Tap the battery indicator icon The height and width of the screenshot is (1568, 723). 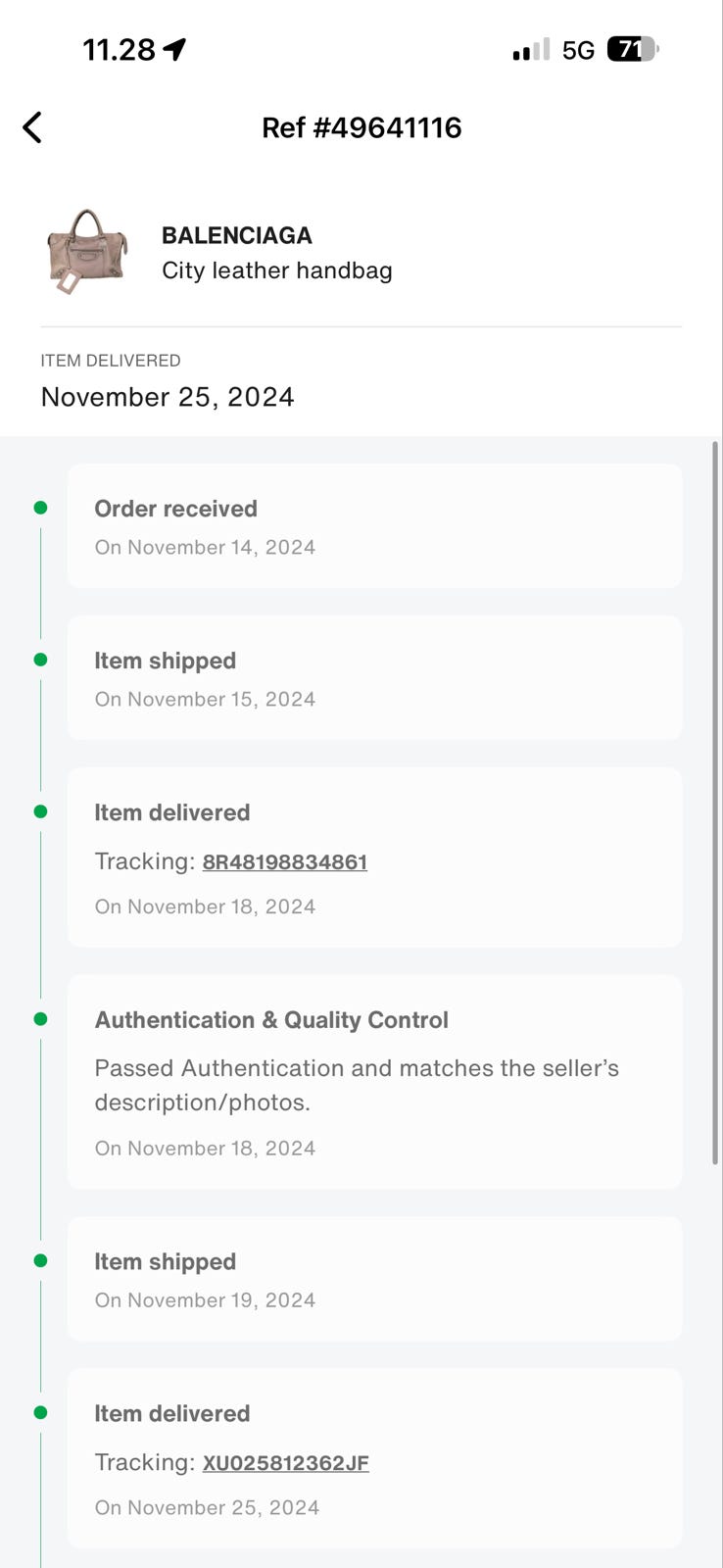pyautogui.click(x=632, y=49)
